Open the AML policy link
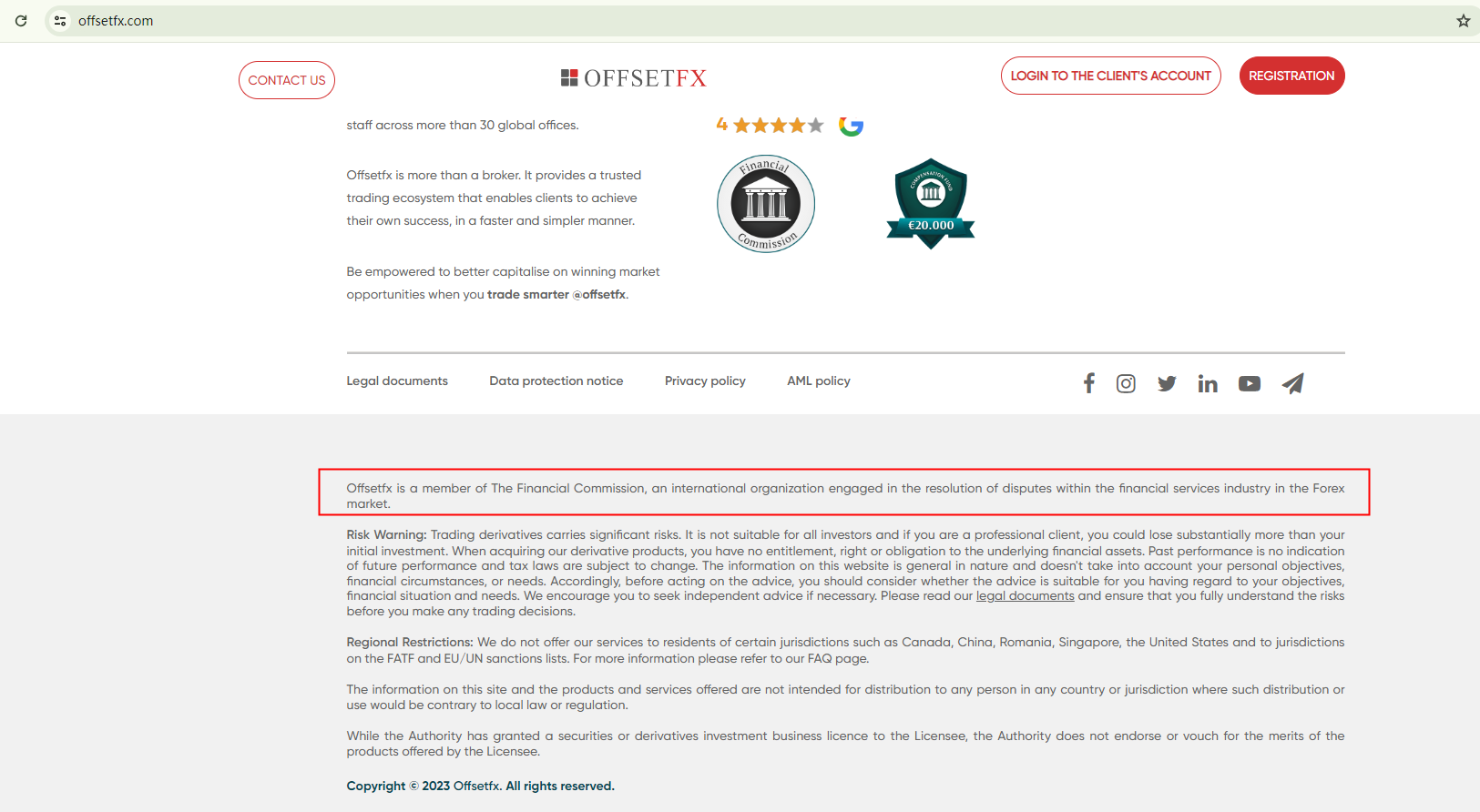 tap(819, 381)
